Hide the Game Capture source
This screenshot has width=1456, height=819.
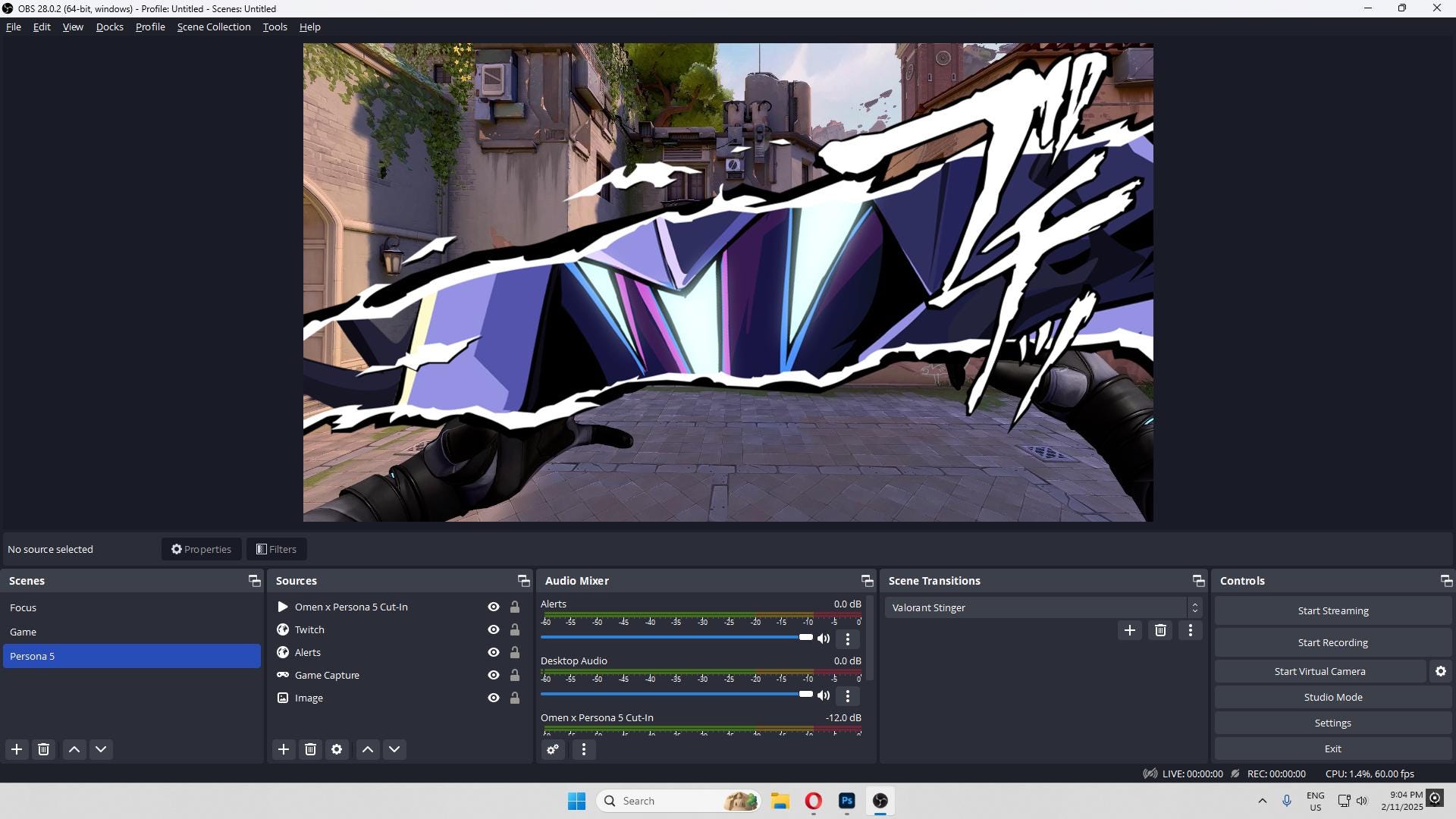493,675
